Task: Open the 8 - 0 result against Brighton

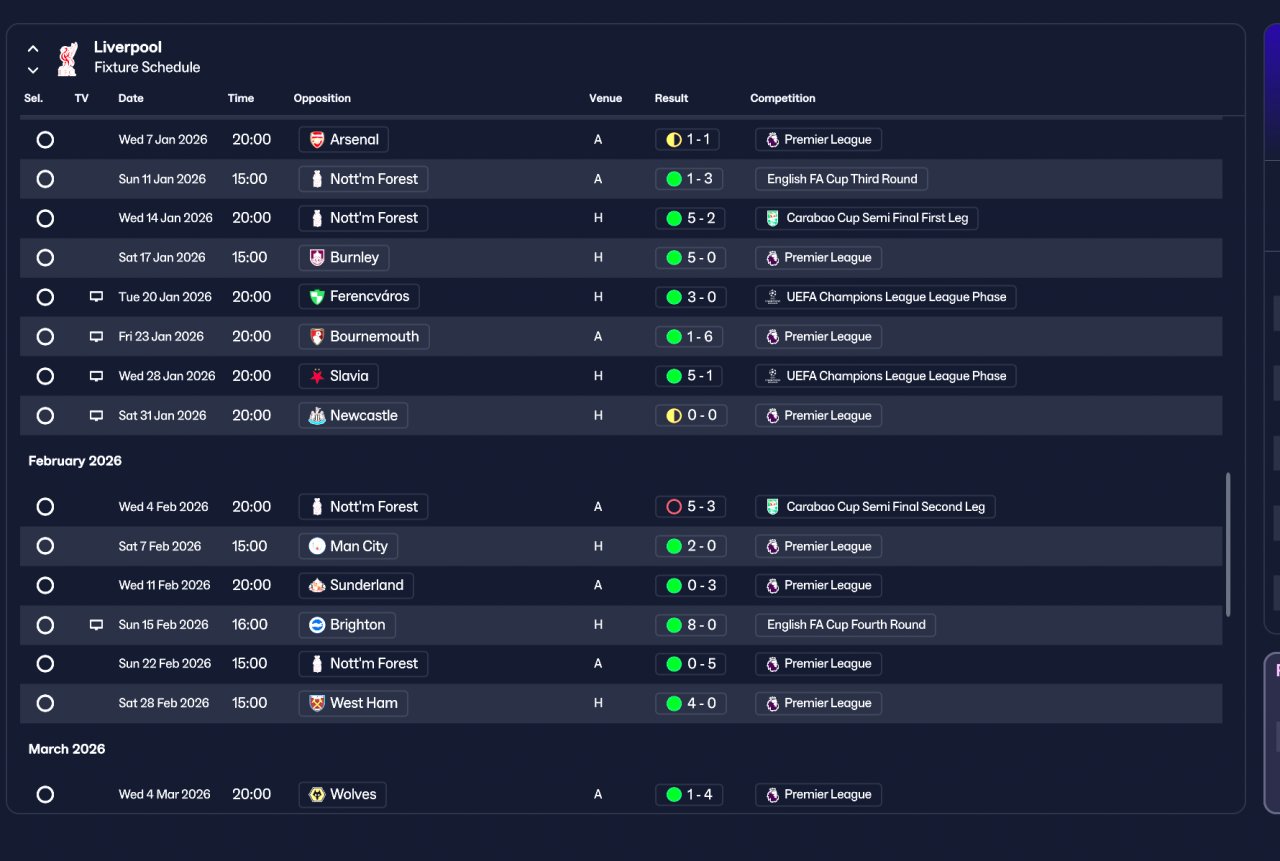Action: (x=690, y=625)
